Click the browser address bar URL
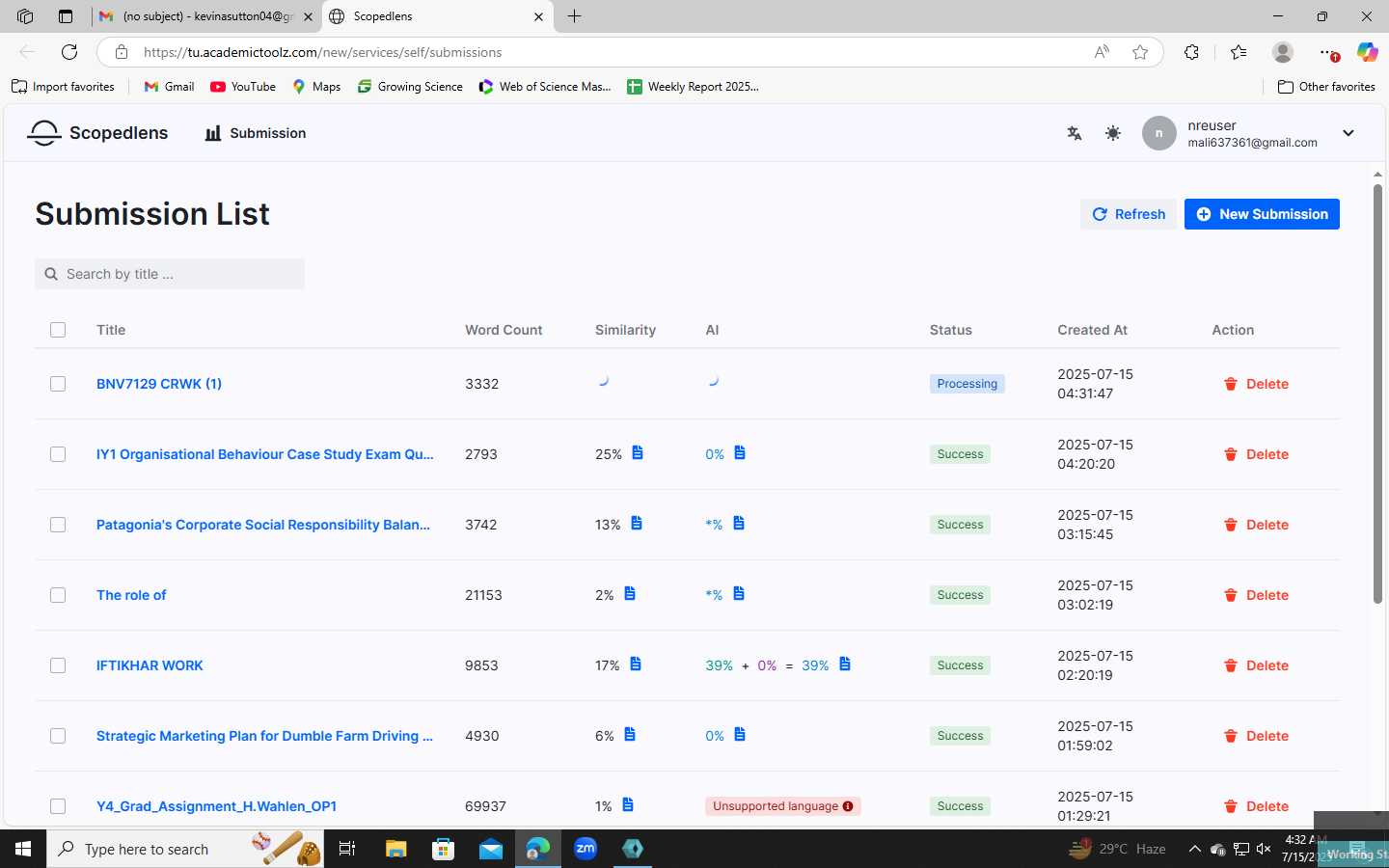The height and width of the screenshot is (868, 1389). [x=322, y=52]
